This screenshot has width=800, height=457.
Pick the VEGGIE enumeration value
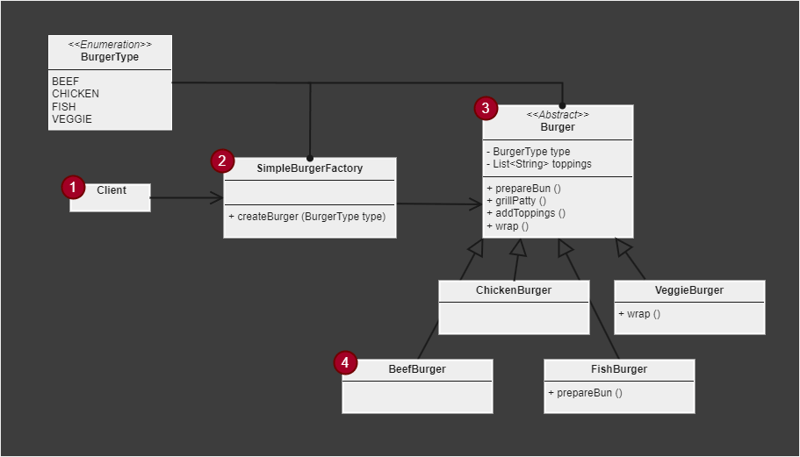[x=72, y=119]
